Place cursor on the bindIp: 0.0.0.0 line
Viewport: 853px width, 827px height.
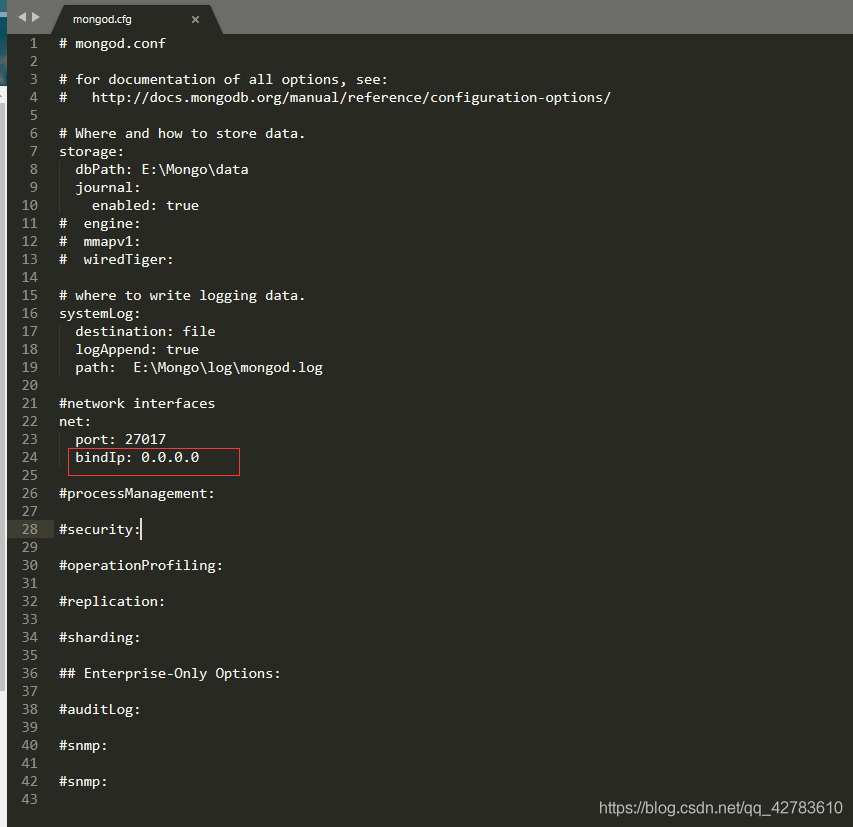tap(137, 457)
